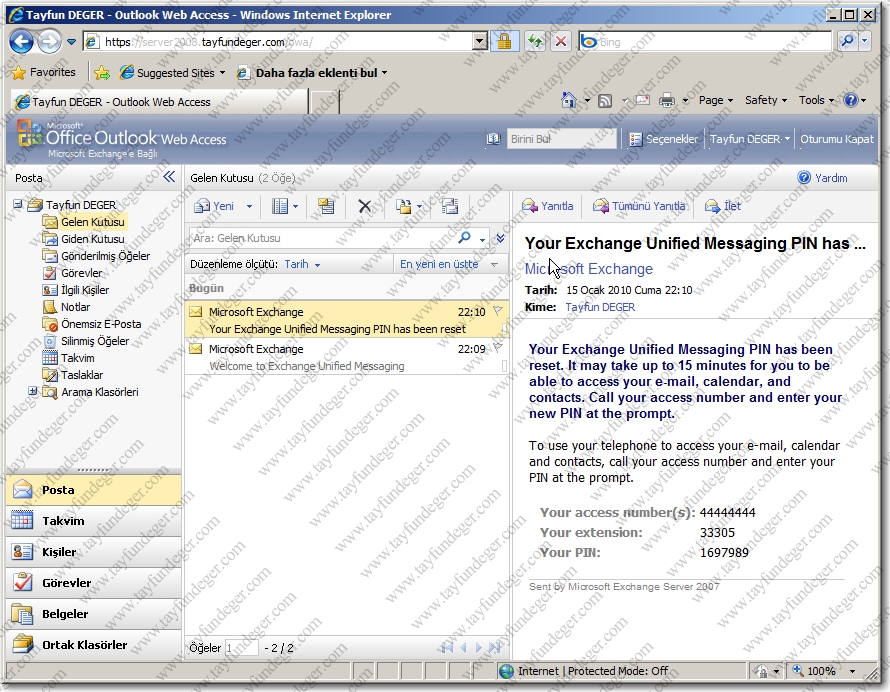
Task: Collapse the Tayfun DEGER mailbox tree
Action: coord(18,204)
